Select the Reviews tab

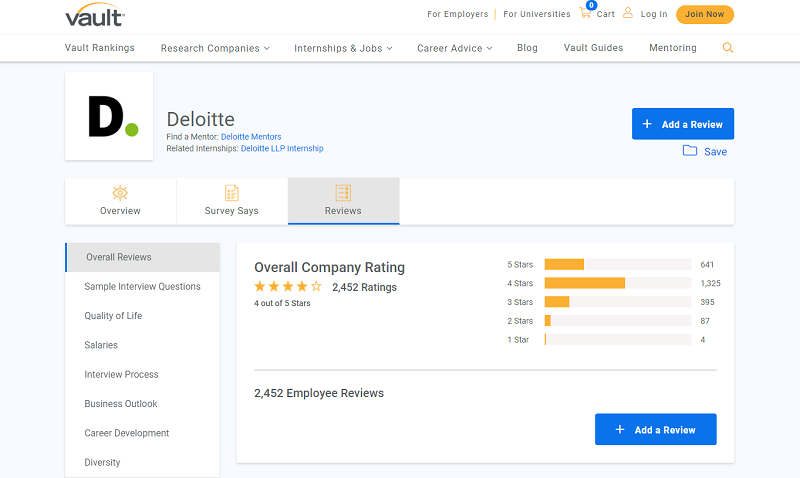pyautogui.click(x=343, y=201)
